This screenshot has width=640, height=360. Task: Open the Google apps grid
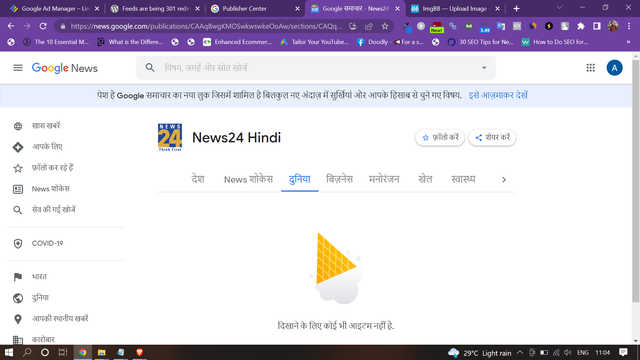[x=590, y=68]
